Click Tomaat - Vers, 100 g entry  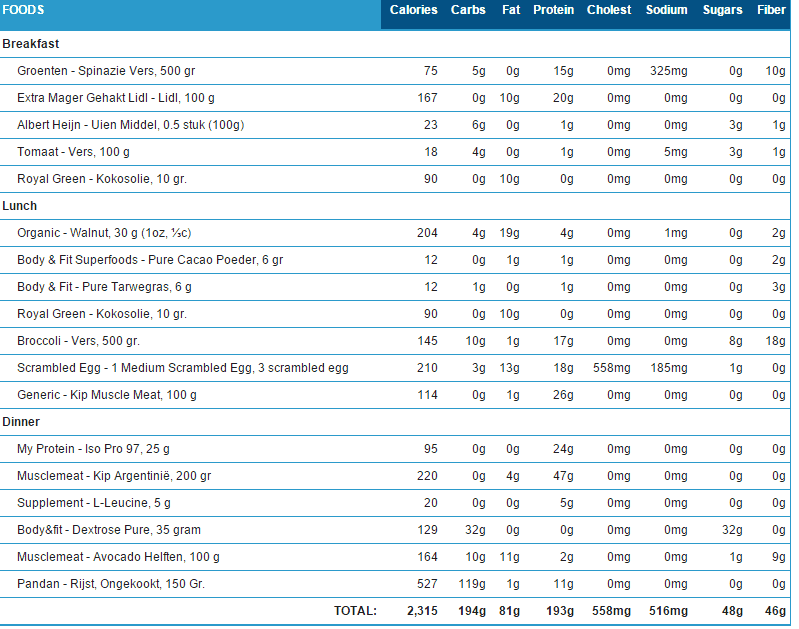tap(73, 152)
